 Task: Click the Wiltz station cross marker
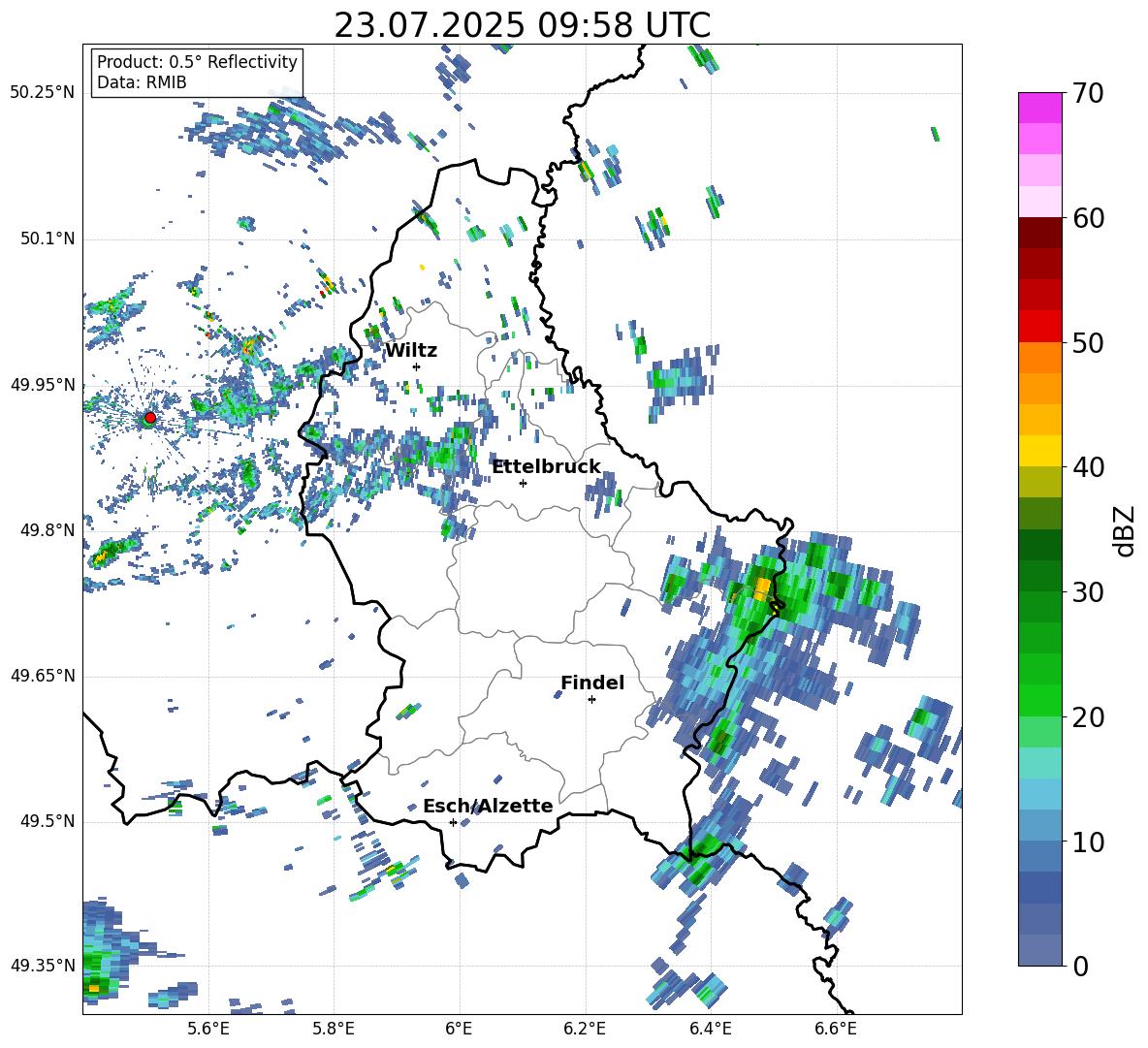click(x=417, y=366)
